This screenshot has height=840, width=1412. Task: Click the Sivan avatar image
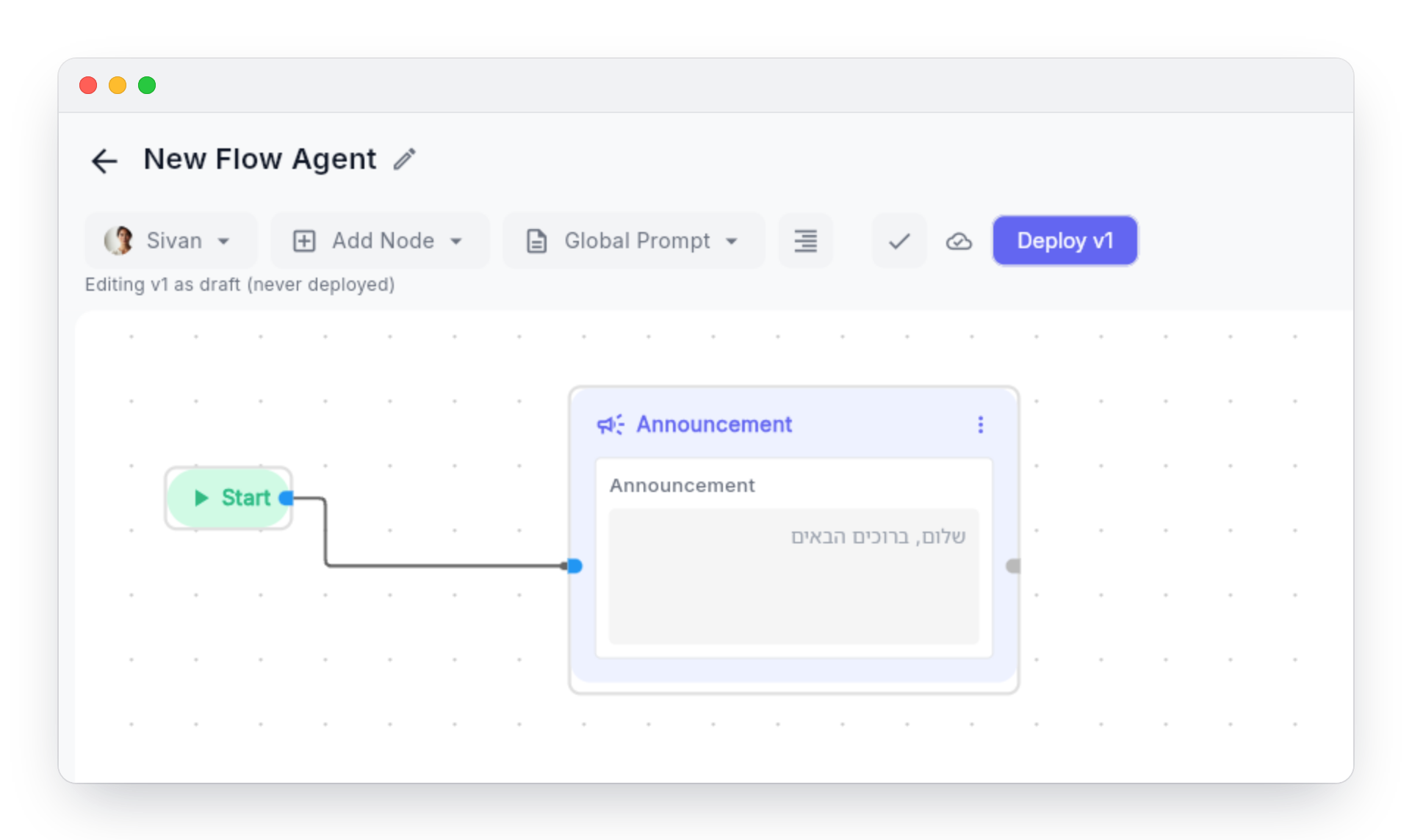(118, 240)
